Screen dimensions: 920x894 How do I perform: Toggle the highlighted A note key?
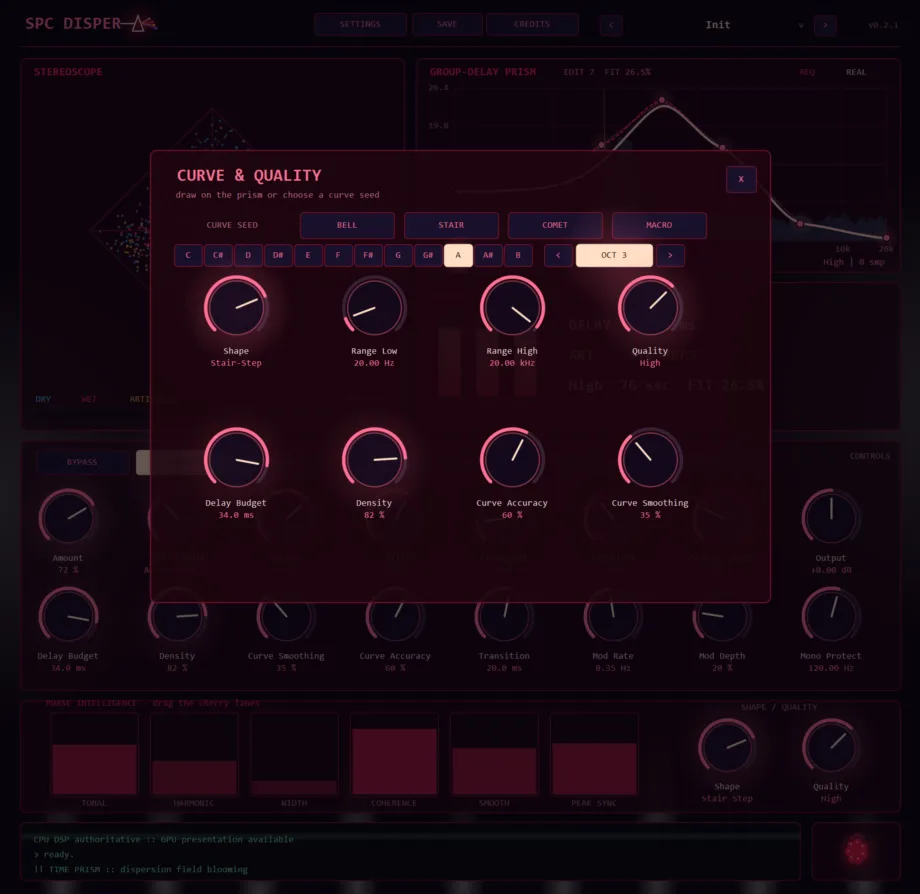click(x=458, y=255)
